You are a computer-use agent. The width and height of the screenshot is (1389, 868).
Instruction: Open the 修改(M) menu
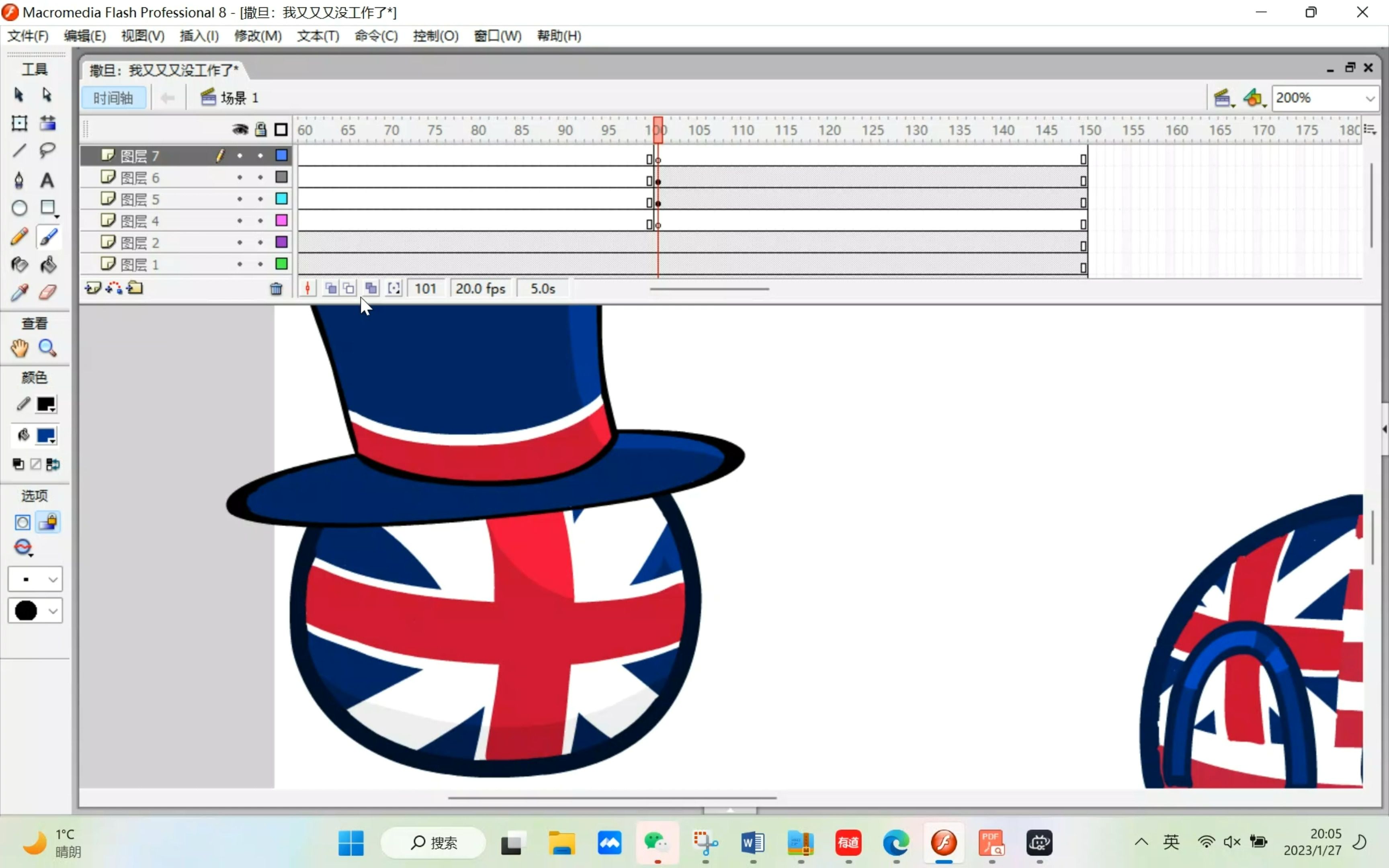click(x=258, y=36)
